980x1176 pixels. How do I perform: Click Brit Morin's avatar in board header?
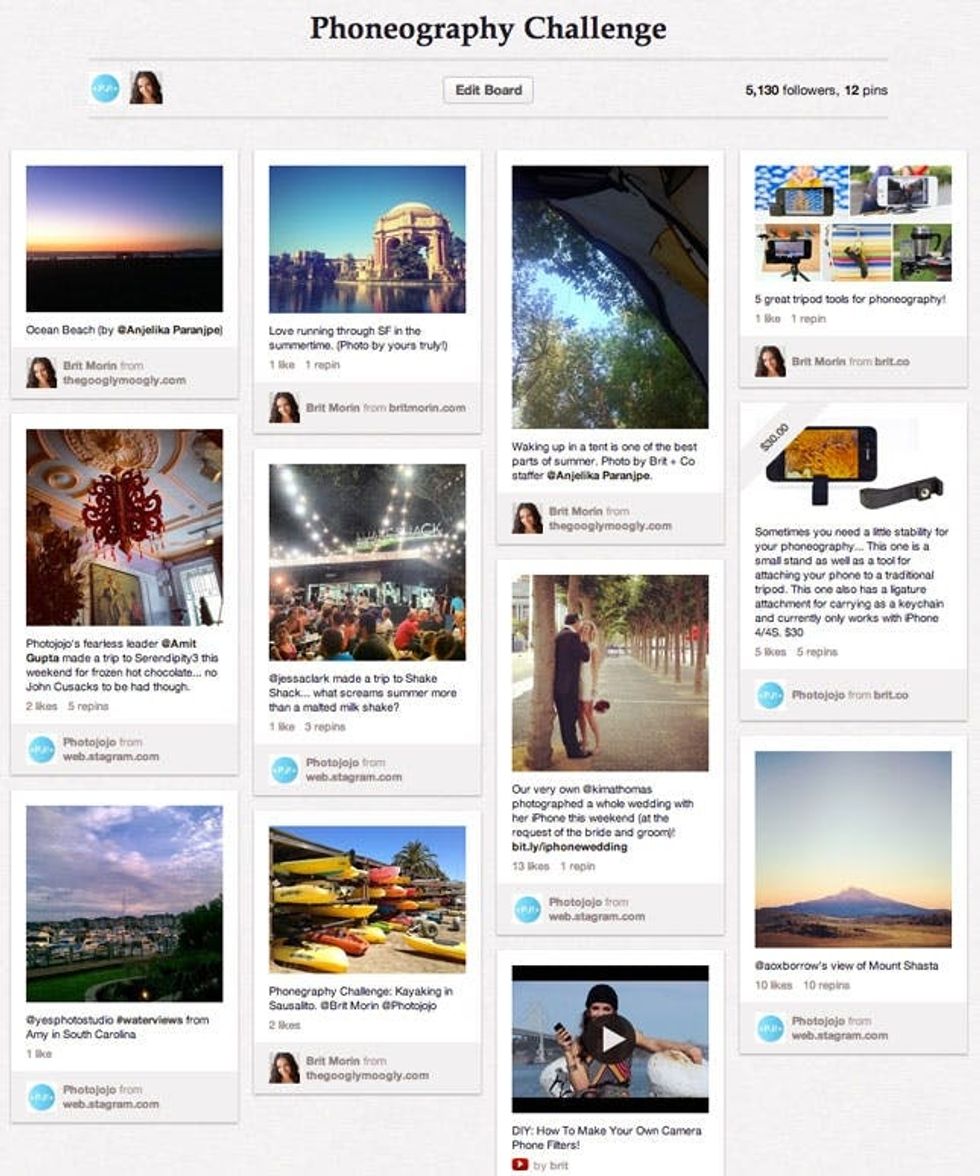coord(146,88)
